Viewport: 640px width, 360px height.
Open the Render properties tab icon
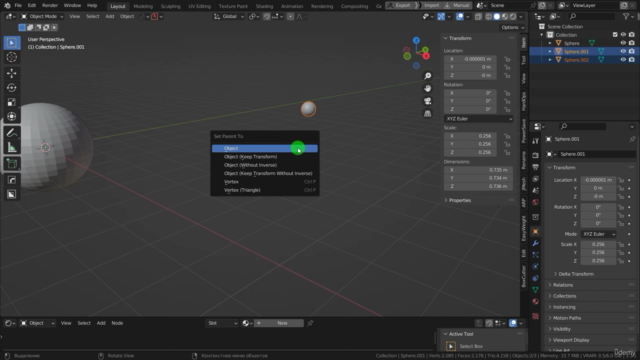(536, 156)
